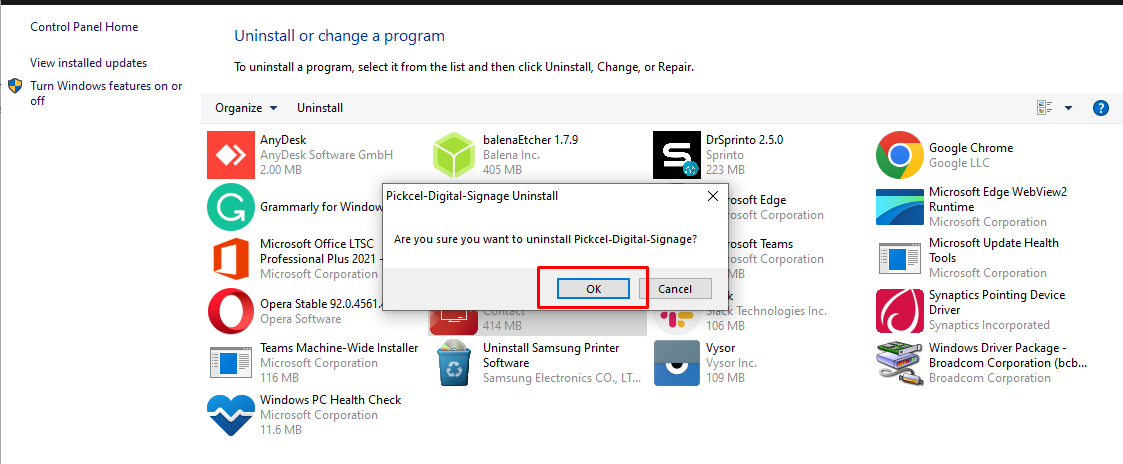Screen dimensions: 1123x464
Task: Select Uninstall Samsung Printer Software text
Action: tap(551, 355)
